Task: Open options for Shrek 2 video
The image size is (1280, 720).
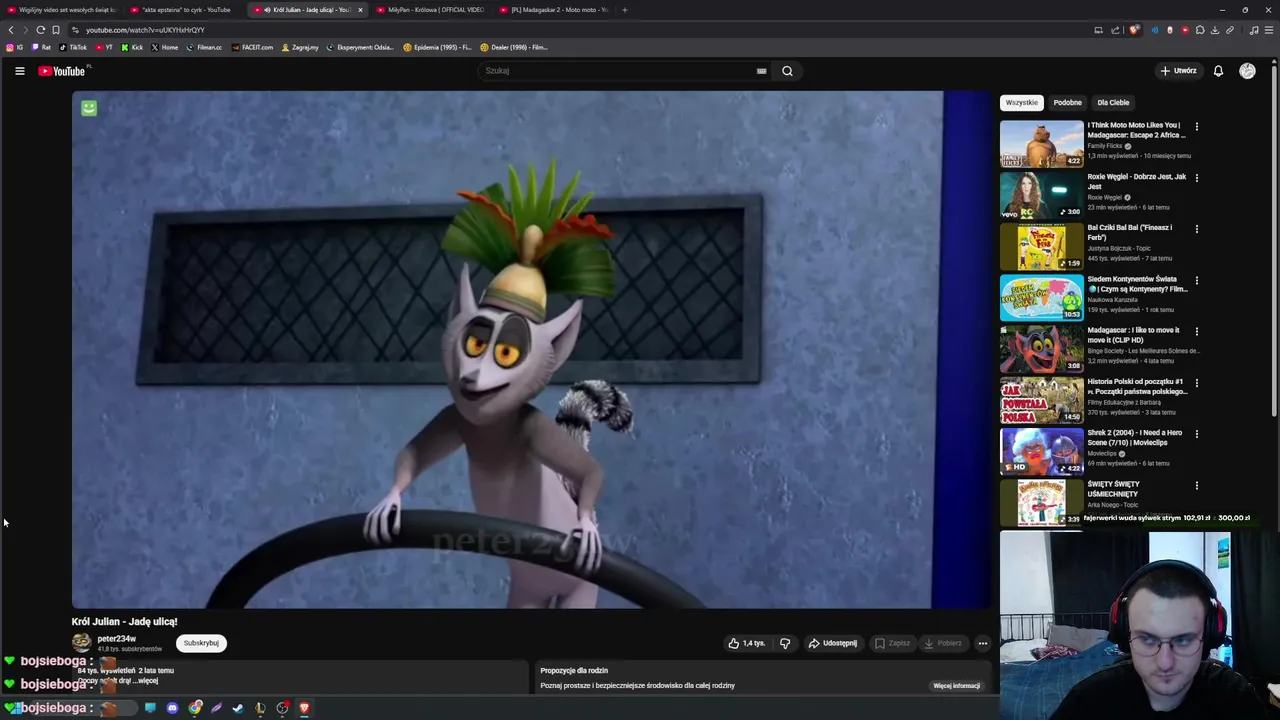Action: pyautogui.click(x=1196, y=434)
